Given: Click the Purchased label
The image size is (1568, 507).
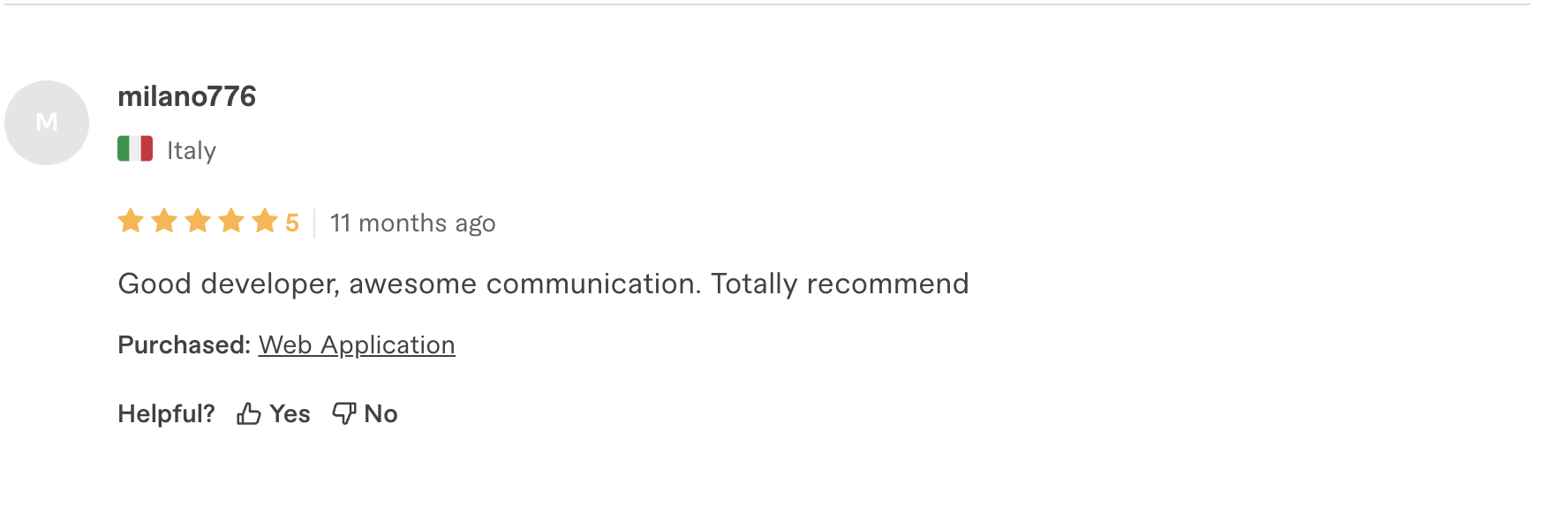Looking at the screenshot, I should 185,344.
